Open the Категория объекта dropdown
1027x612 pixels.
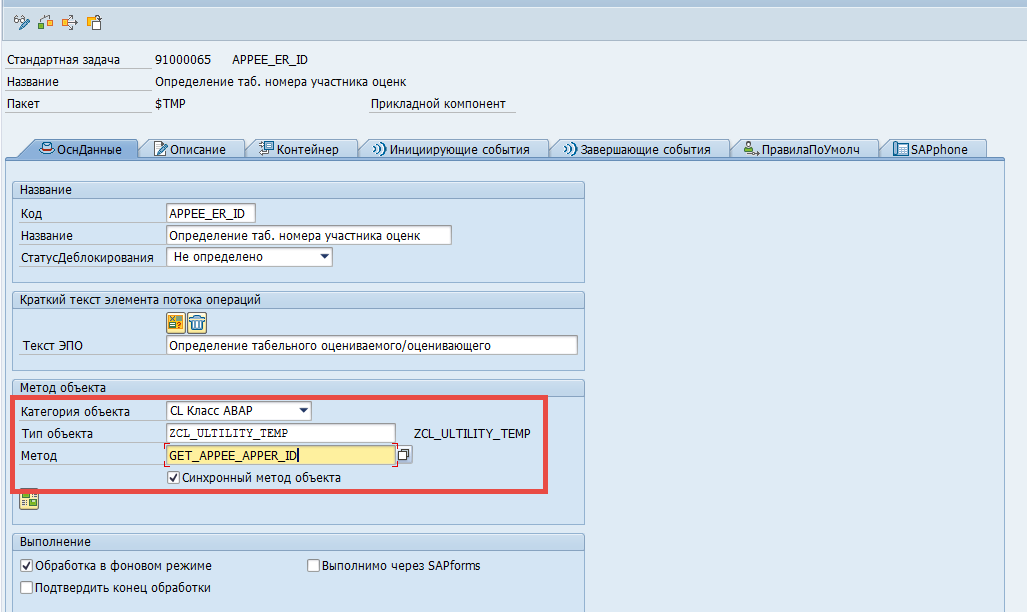point(302,410)
